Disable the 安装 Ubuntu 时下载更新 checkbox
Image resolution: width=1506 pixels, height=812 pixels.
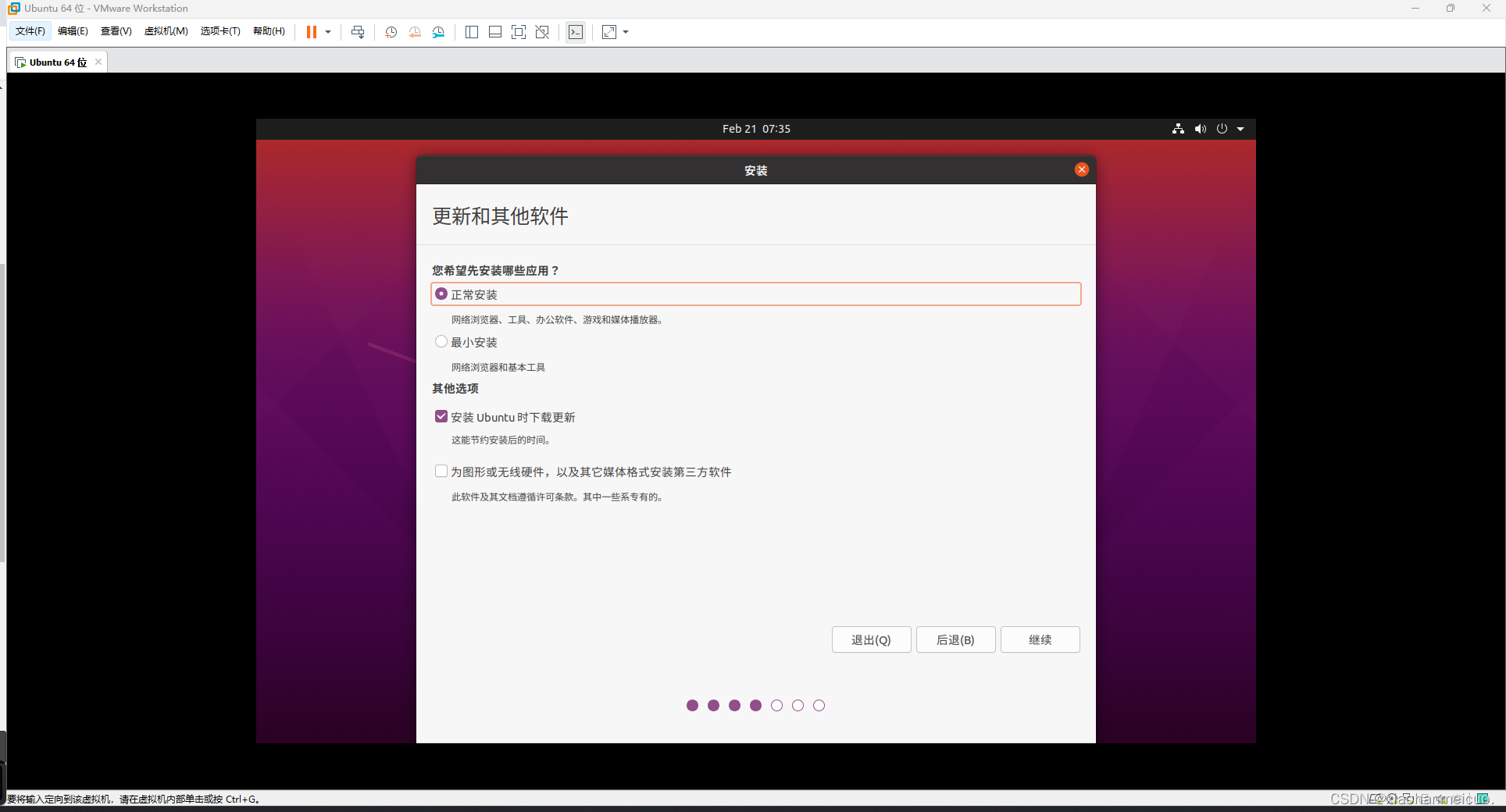pyautogui.click(x=441, y=416)
